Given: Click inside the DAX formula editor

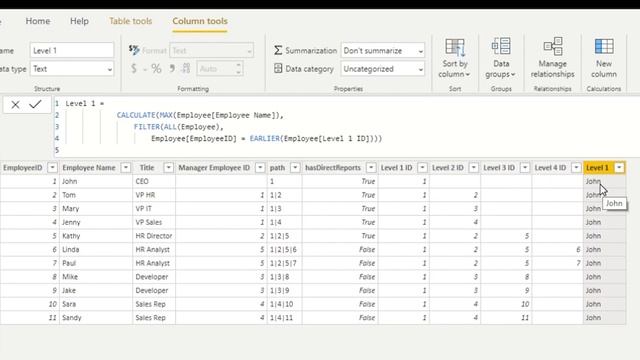Looking at the screenshot, I should 347,127.
